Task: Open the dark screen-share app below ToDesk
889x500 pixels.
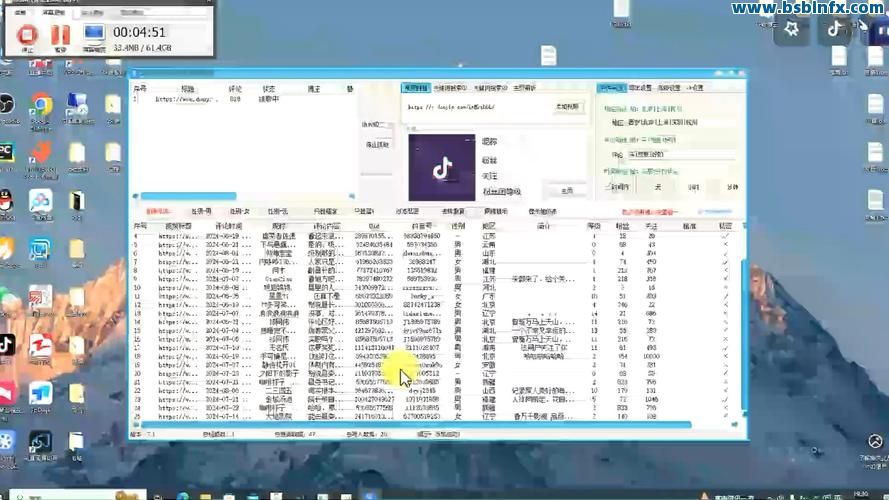Action: tap(41, 442)
